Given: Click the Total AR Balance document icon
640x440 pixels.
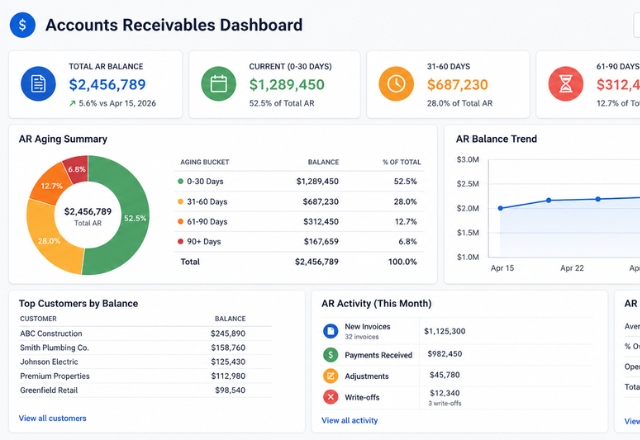Looking at the screenshot, I should [x=38, y=84].
